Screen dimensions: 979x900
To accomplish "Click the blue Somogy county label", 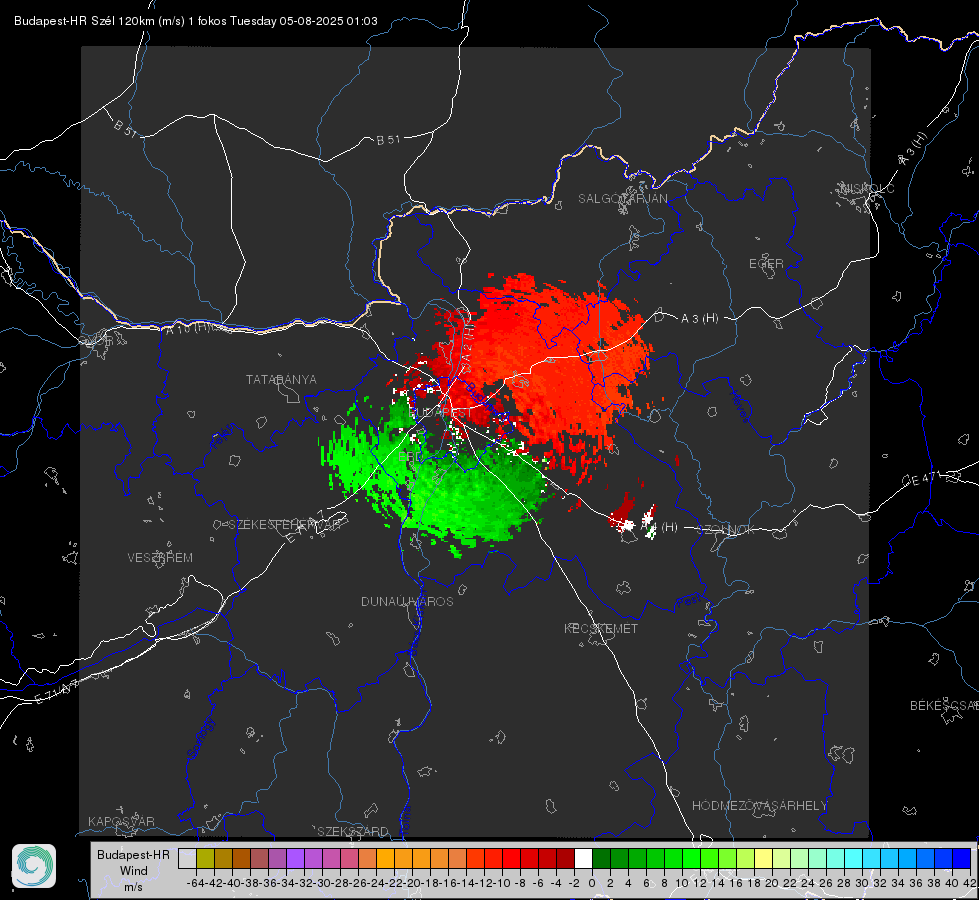I will tap(200, 738).
